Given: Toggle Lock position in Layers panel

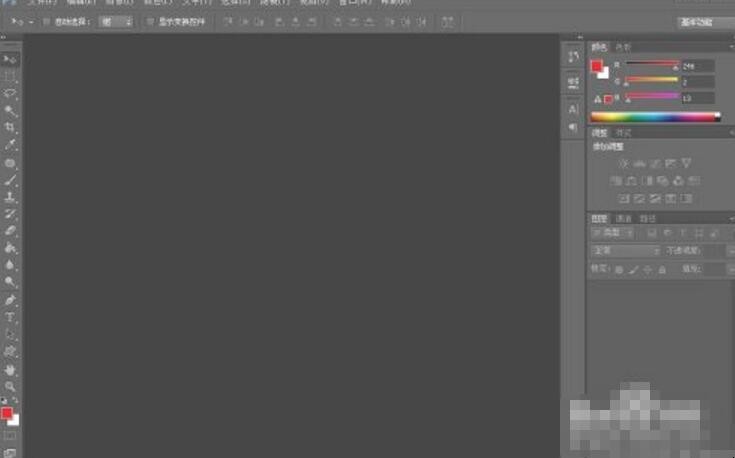Looking at the screenshot, I should point(648,270).
